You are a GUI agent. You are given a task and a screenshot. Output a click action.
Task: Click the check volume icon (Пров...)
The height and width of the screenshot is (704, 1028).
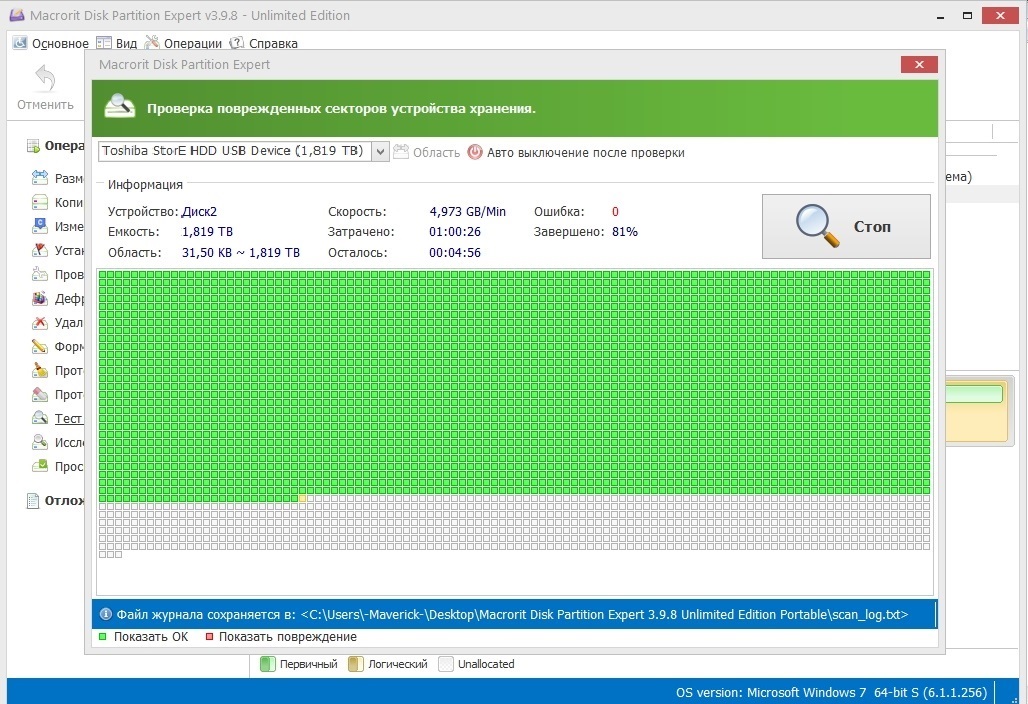tap(40, 274)
